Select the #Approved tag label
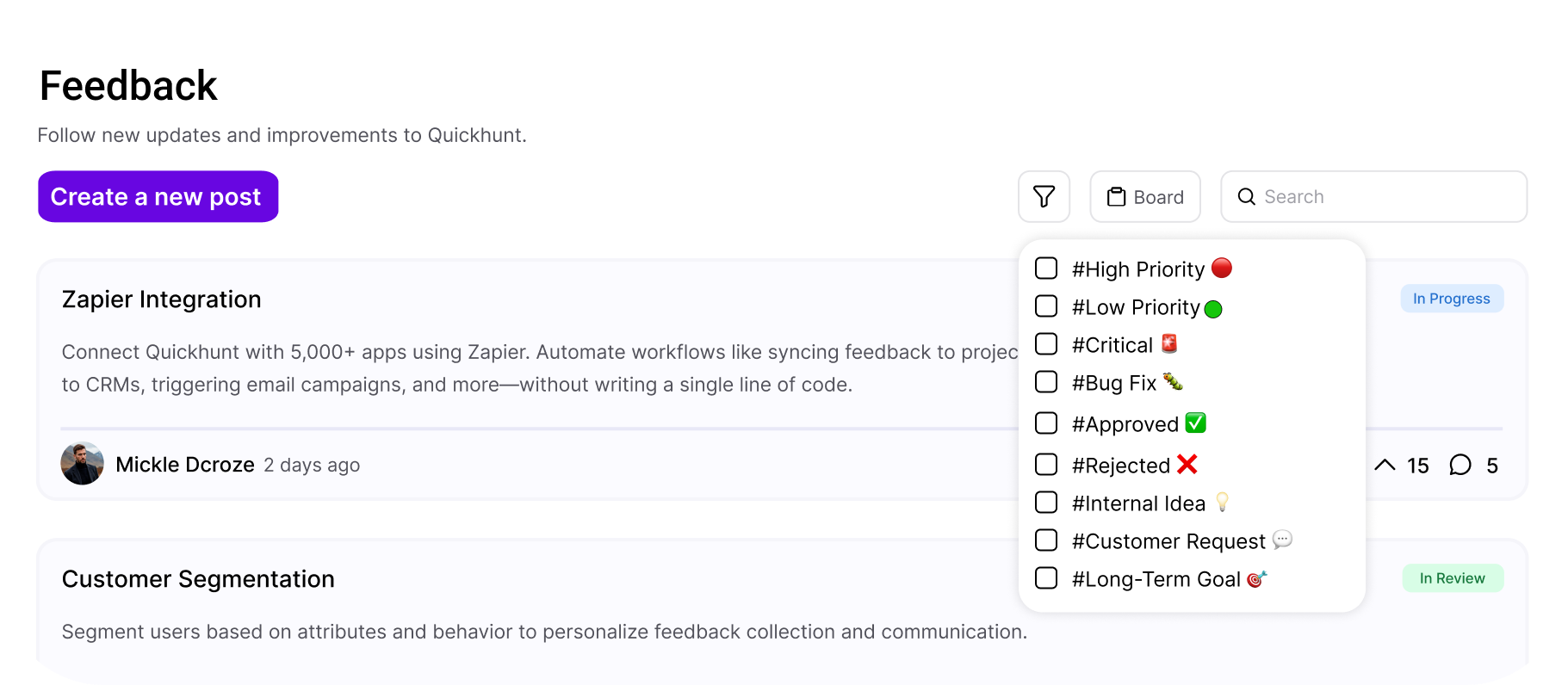 [x=1125, y=424]
